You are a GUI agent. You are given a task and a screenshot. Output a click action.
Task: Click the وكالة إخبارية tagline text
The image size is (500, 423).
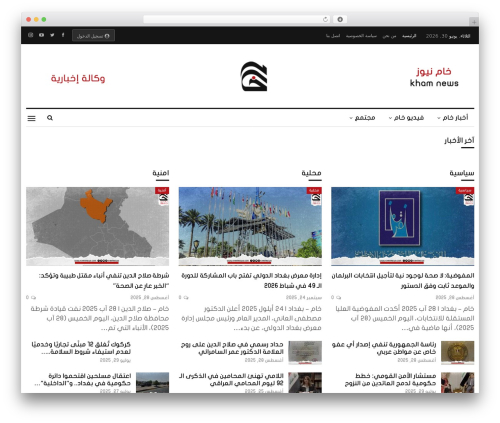(78, 78)
